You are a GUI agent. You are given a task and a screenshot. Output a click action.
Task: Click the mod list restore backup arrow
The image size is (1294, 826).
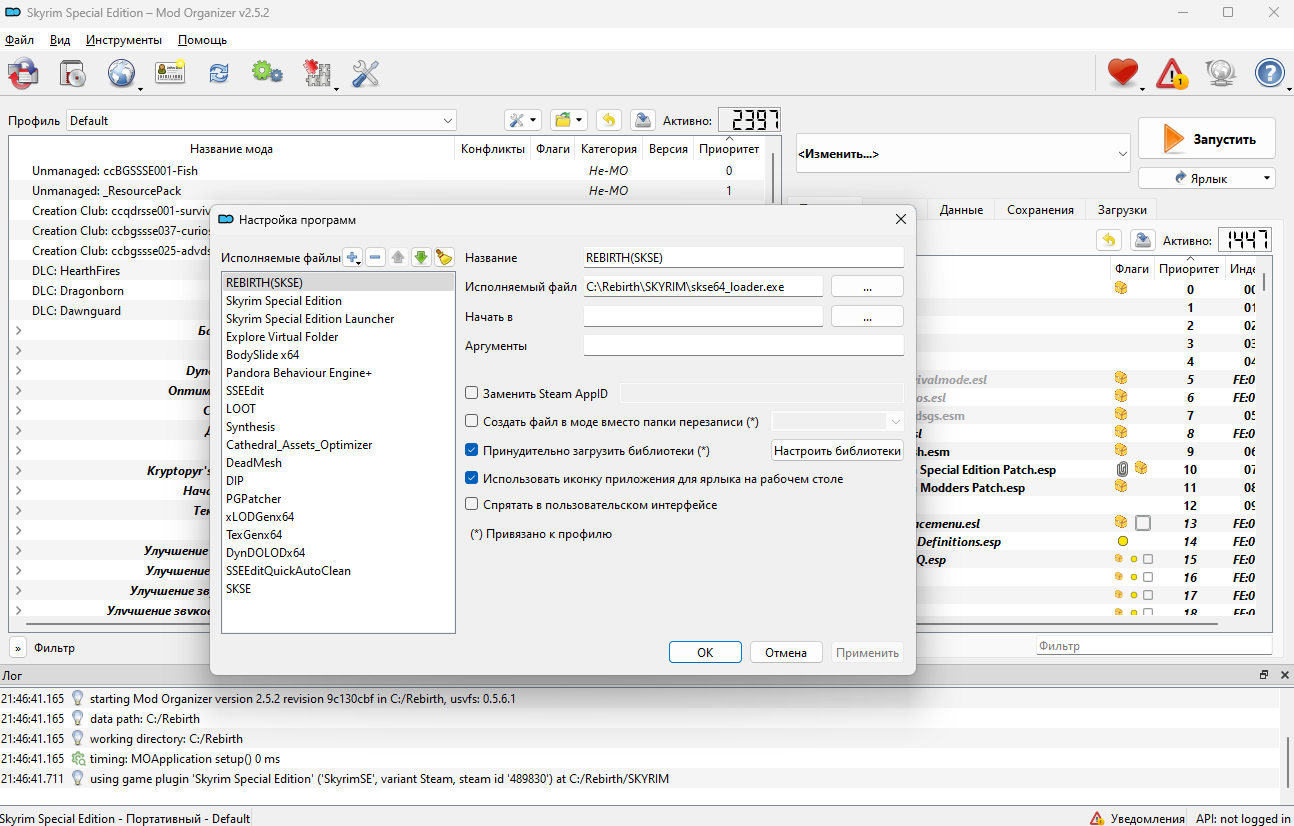click(x=609, y=120)
